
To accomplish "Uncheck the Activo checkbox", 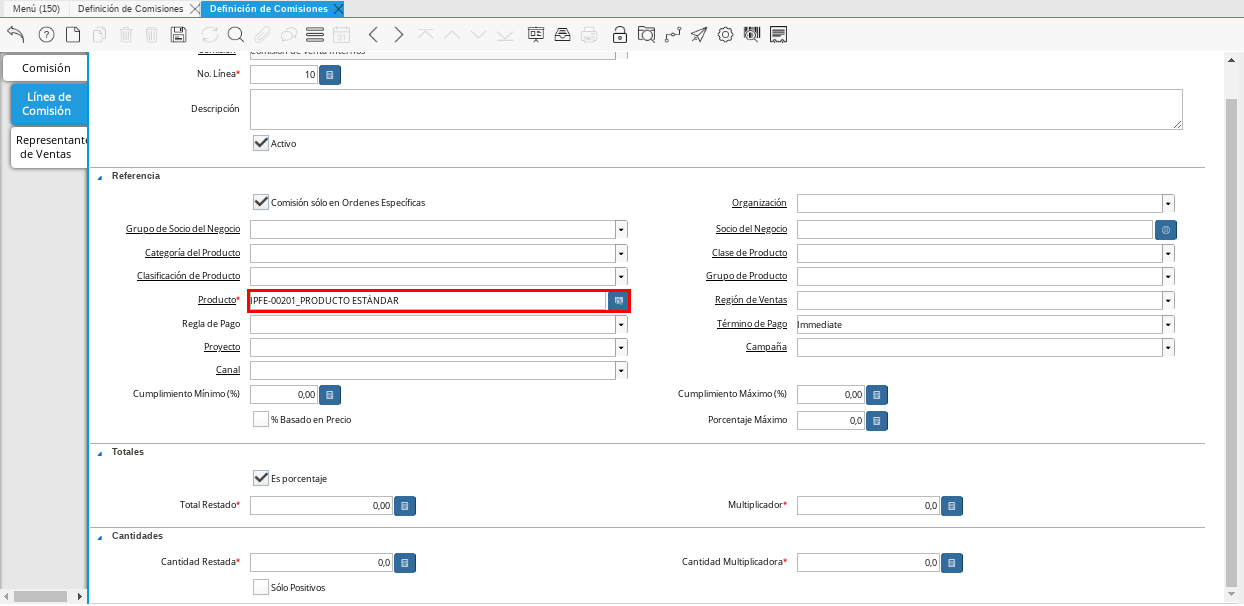I will point(261,143).
